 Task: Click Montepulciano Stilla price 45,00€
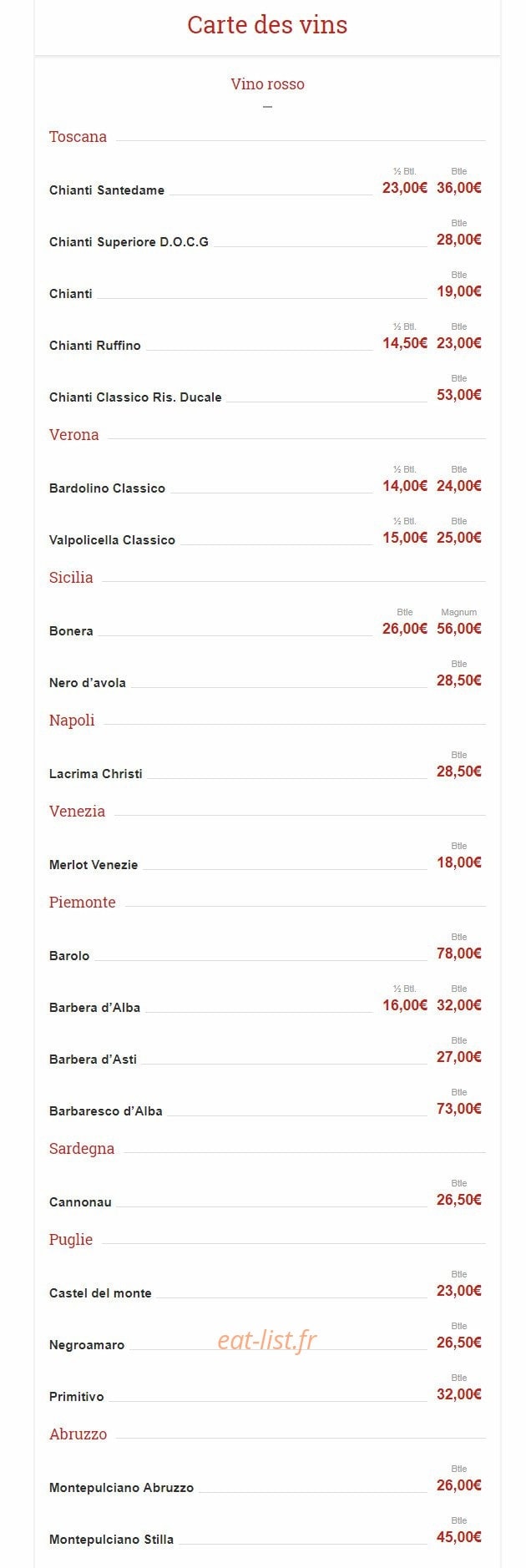tap(459, 1537)
